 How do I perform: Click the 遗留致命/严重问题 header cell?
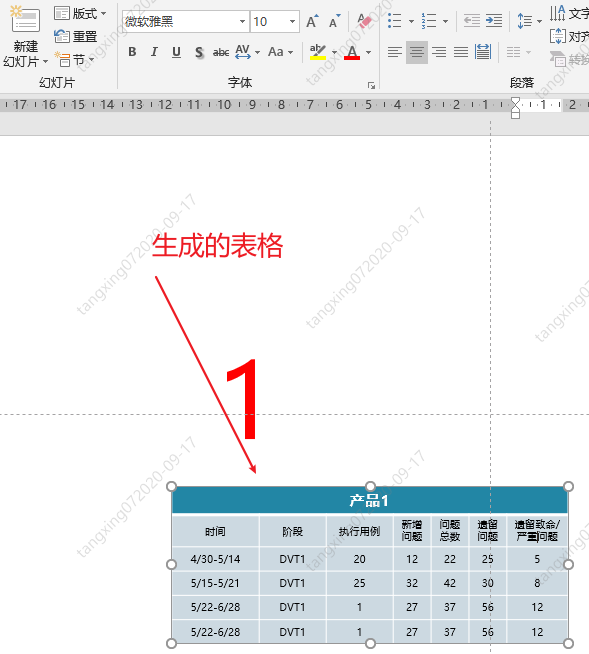[x=537, y=531]
